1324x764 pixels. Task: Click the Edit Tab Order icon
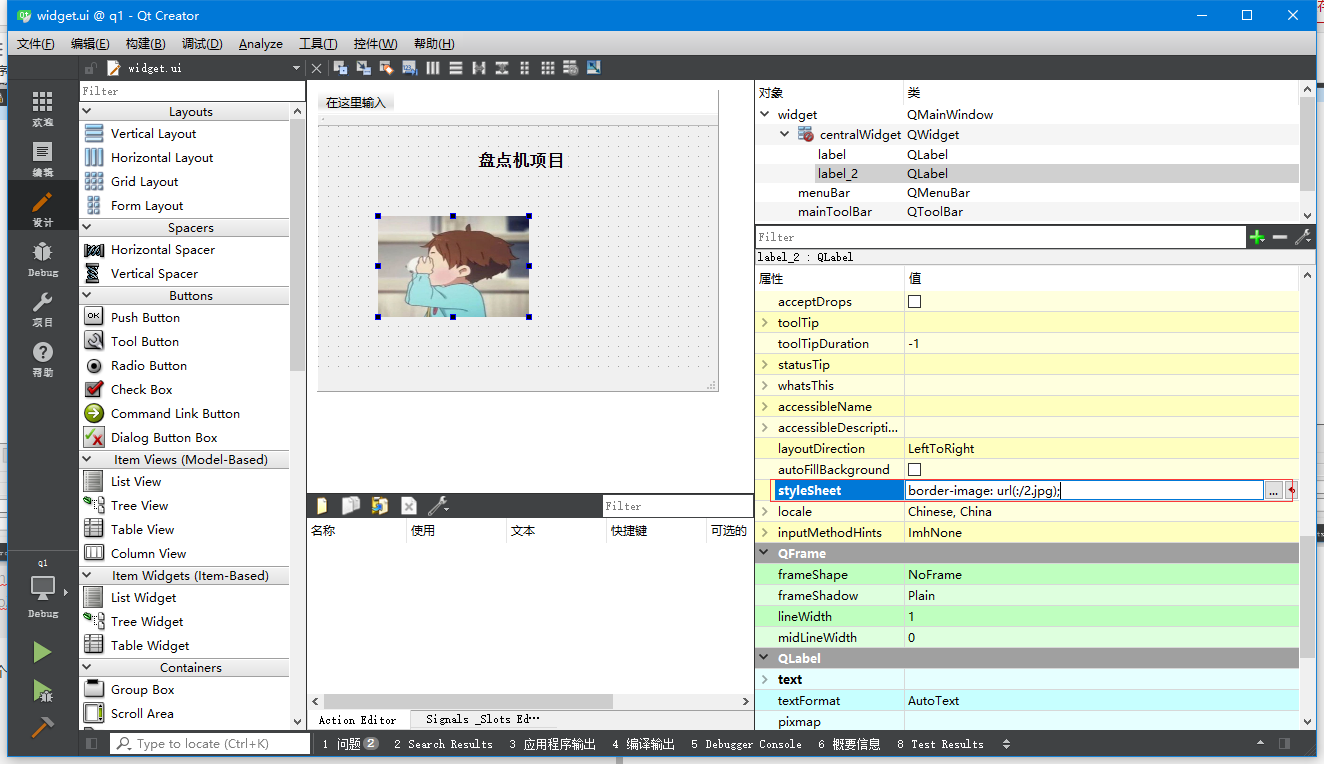click(x=409, y=67)
